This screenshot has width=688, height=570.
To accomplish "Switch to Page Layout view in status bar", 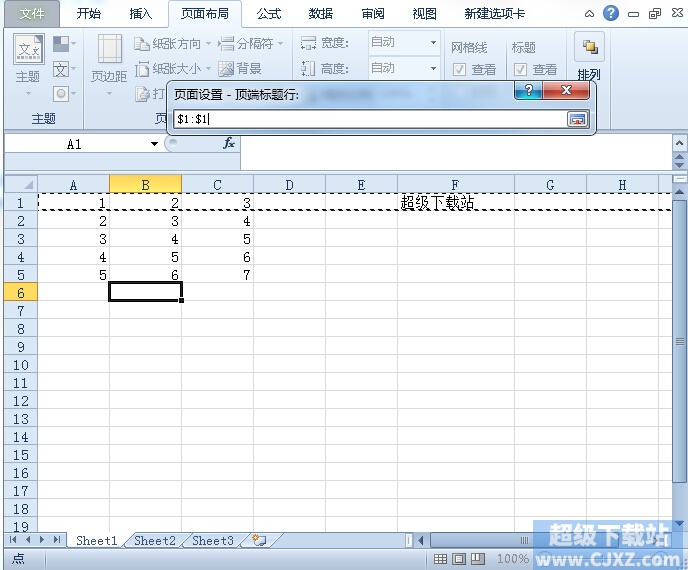I will (459, 559).
